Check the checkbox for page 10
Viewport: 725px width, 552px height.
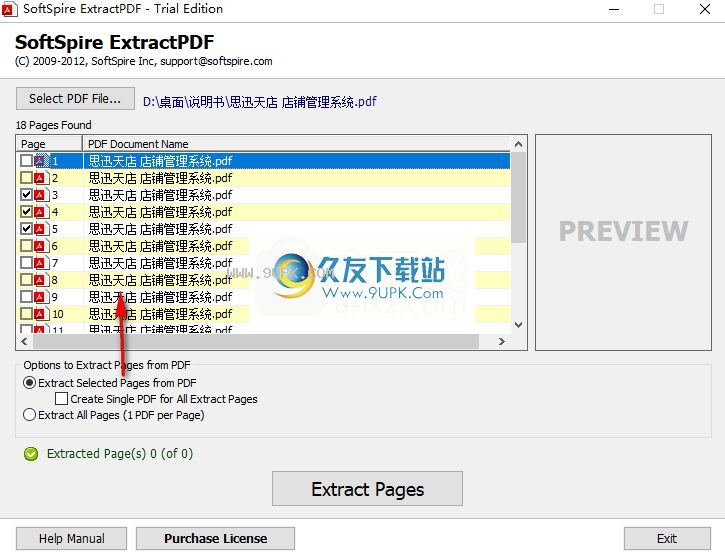[x=26, y=314]
